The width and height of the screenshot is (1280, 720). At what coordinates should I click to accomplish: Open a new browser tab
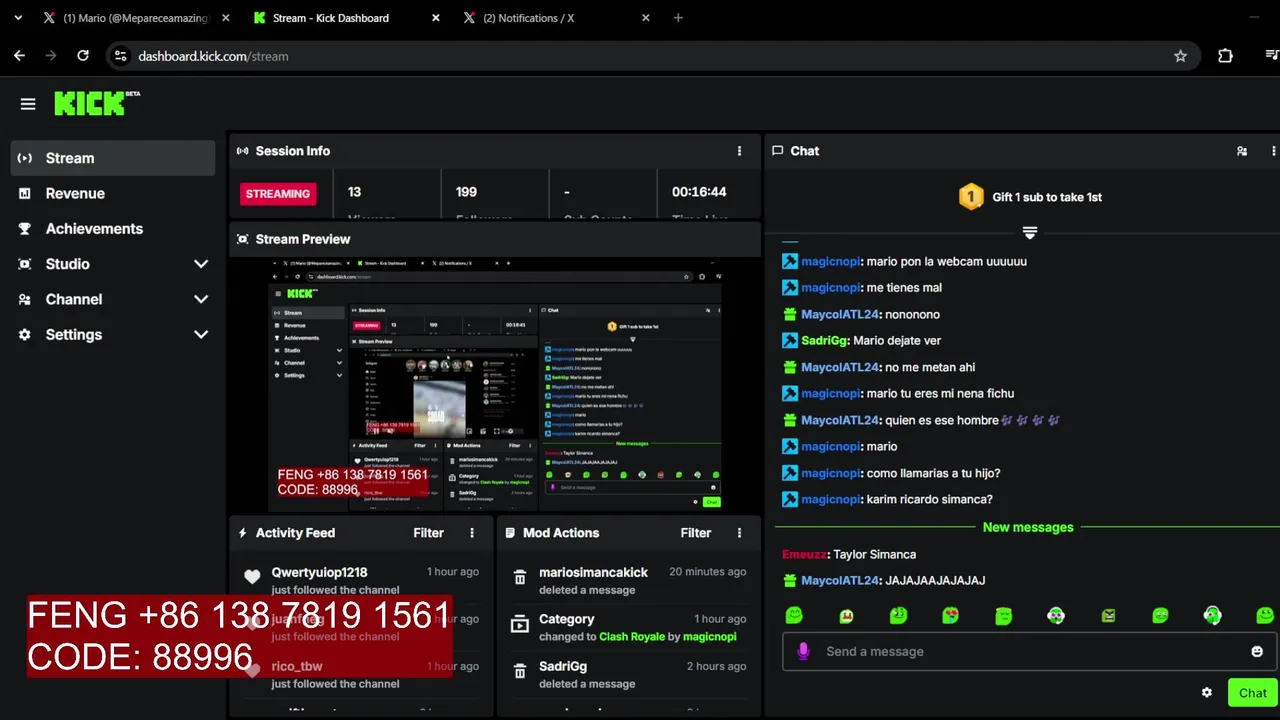678,18
